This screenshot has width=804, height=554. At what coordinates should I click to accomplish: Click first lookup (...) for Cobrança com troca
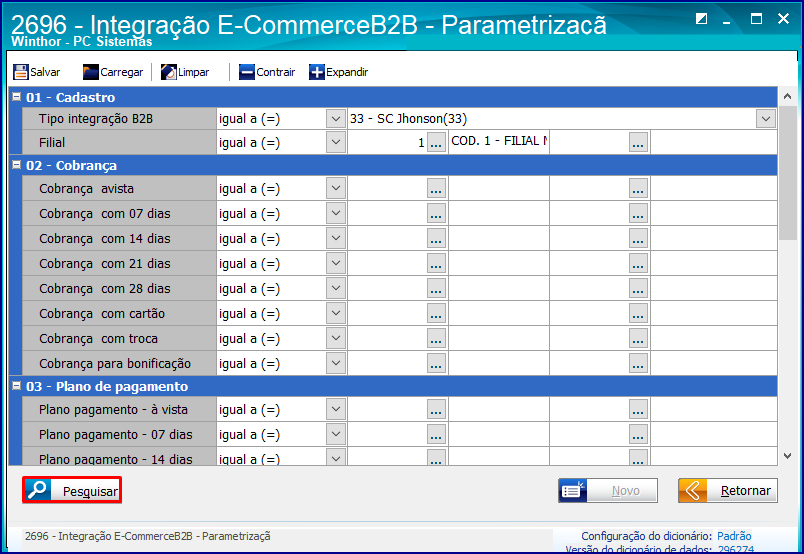tap(436, 339)
